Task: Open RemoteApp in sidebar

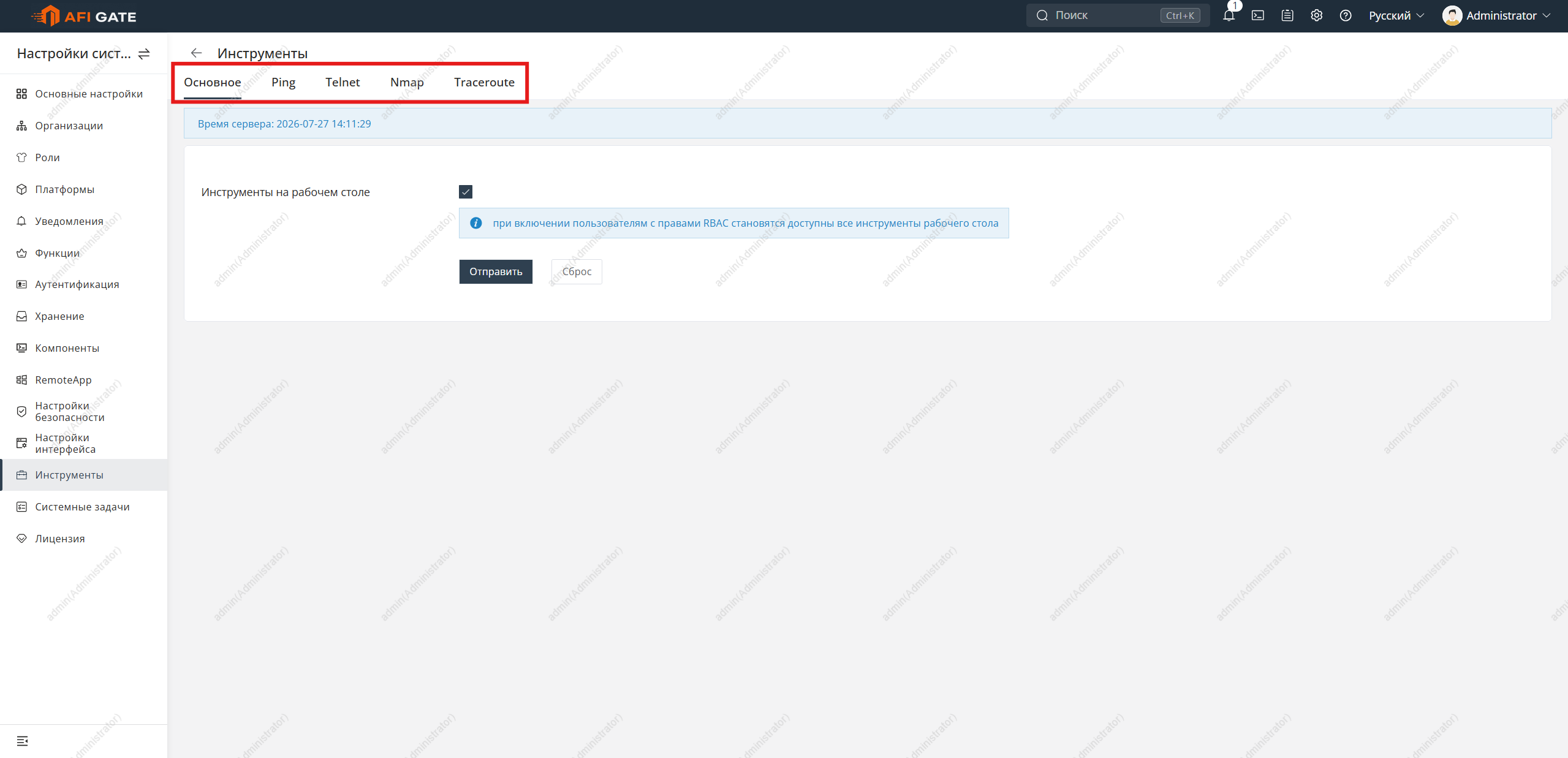Action: click(84, 380)
